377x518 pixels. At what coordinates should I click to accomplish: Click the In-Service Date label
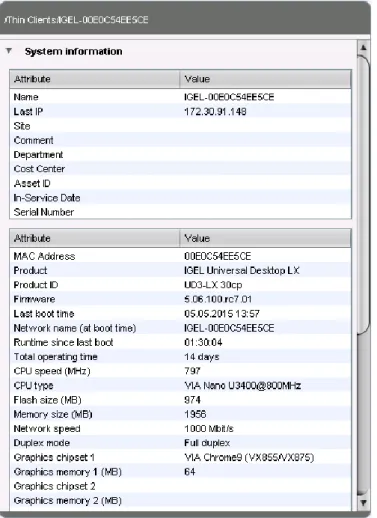click(47, 198)
